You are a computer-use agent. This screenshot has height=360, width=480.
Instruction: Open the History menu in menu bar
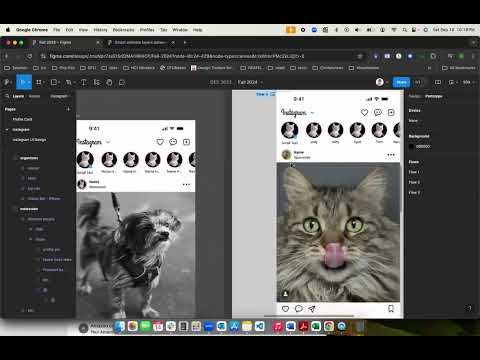click(100, 30)
